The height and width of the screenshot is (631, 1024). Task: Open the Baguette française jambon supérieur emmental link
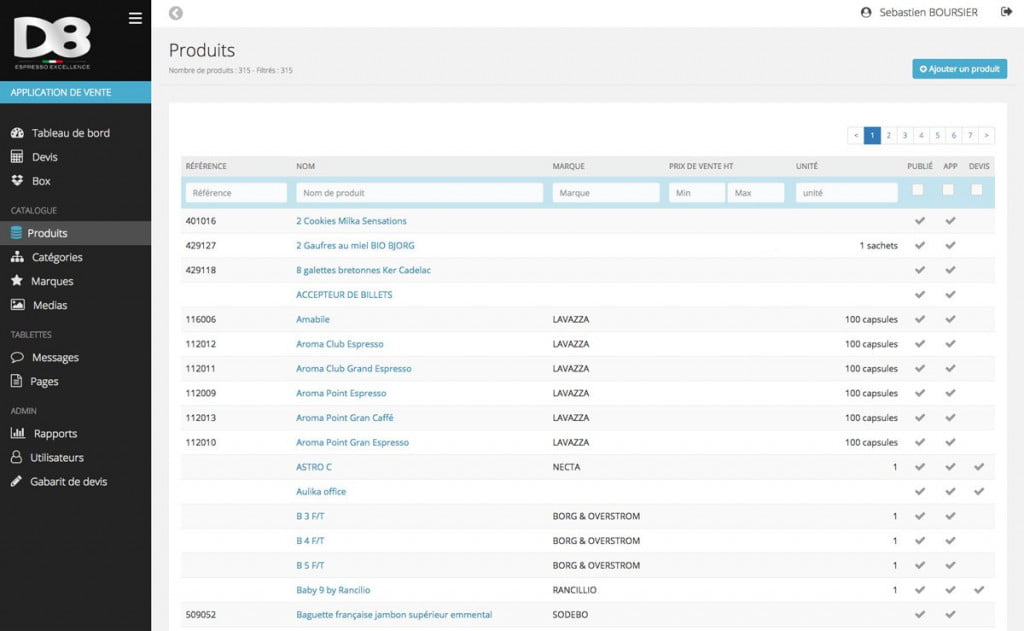coord(394,615)
